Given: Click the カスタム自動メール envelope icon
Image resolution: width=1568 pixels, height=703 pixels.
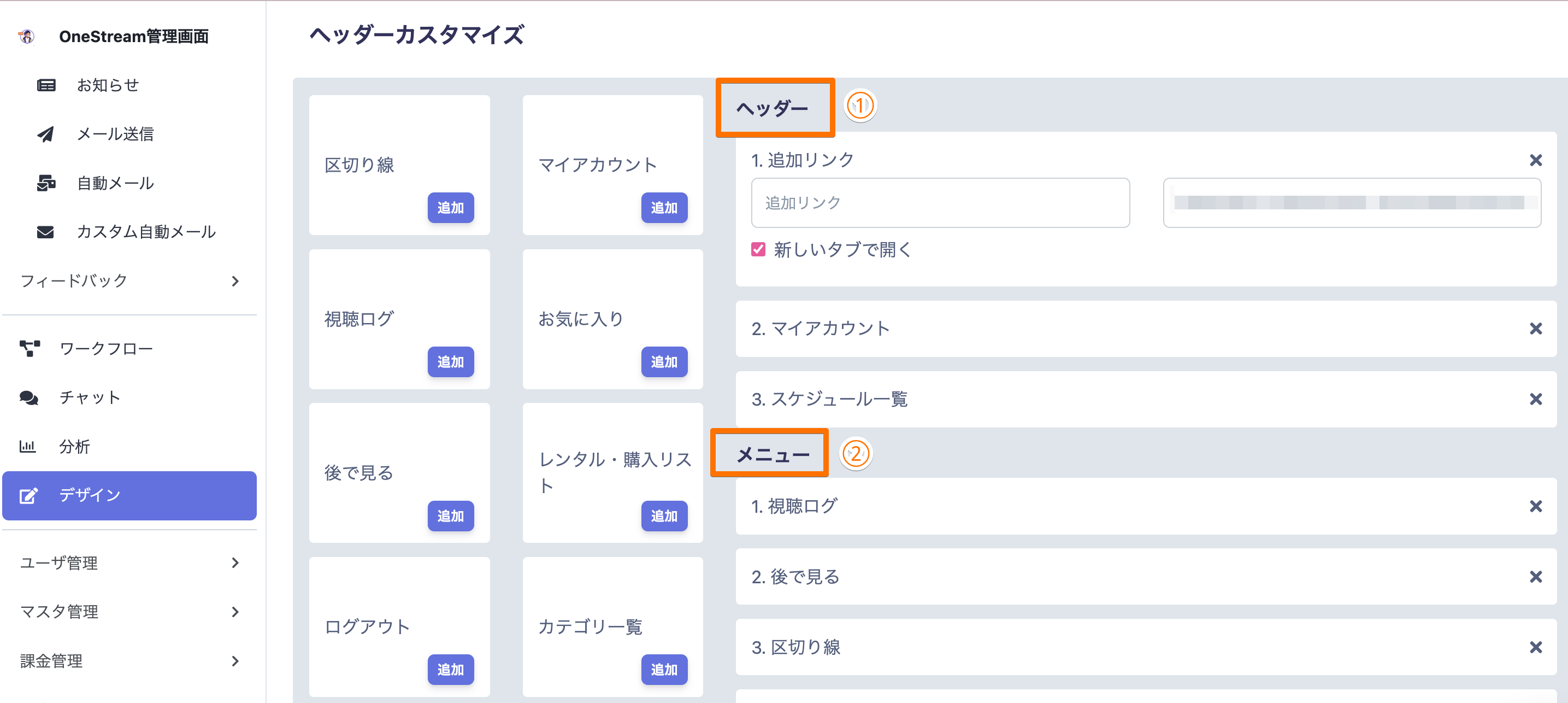Looking at the screenshot, I should point(46,232).
